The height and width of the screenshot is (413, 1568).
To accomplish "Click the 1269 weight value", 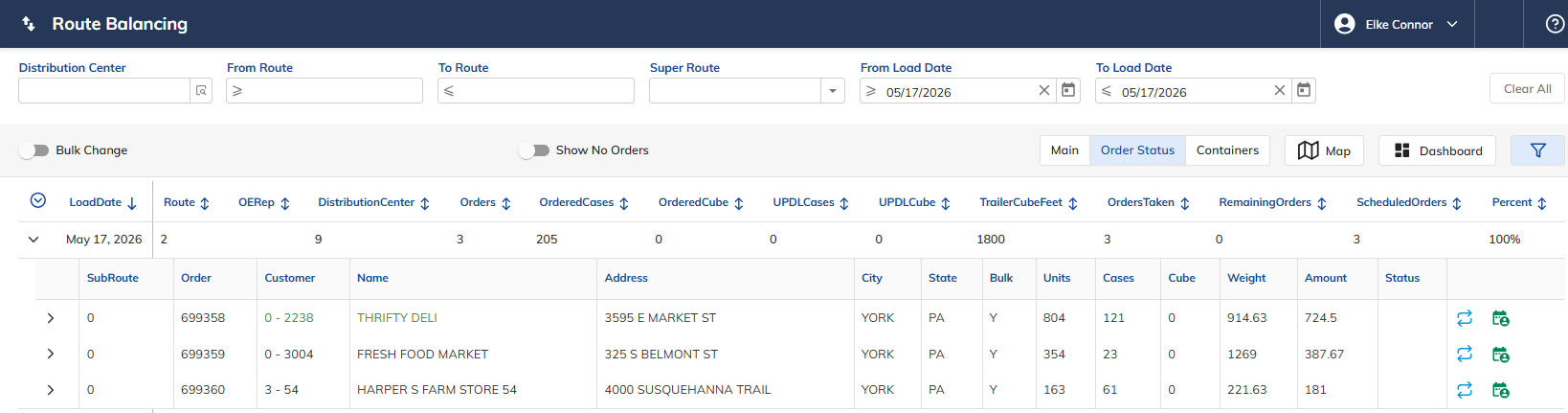I will 1243,354.
